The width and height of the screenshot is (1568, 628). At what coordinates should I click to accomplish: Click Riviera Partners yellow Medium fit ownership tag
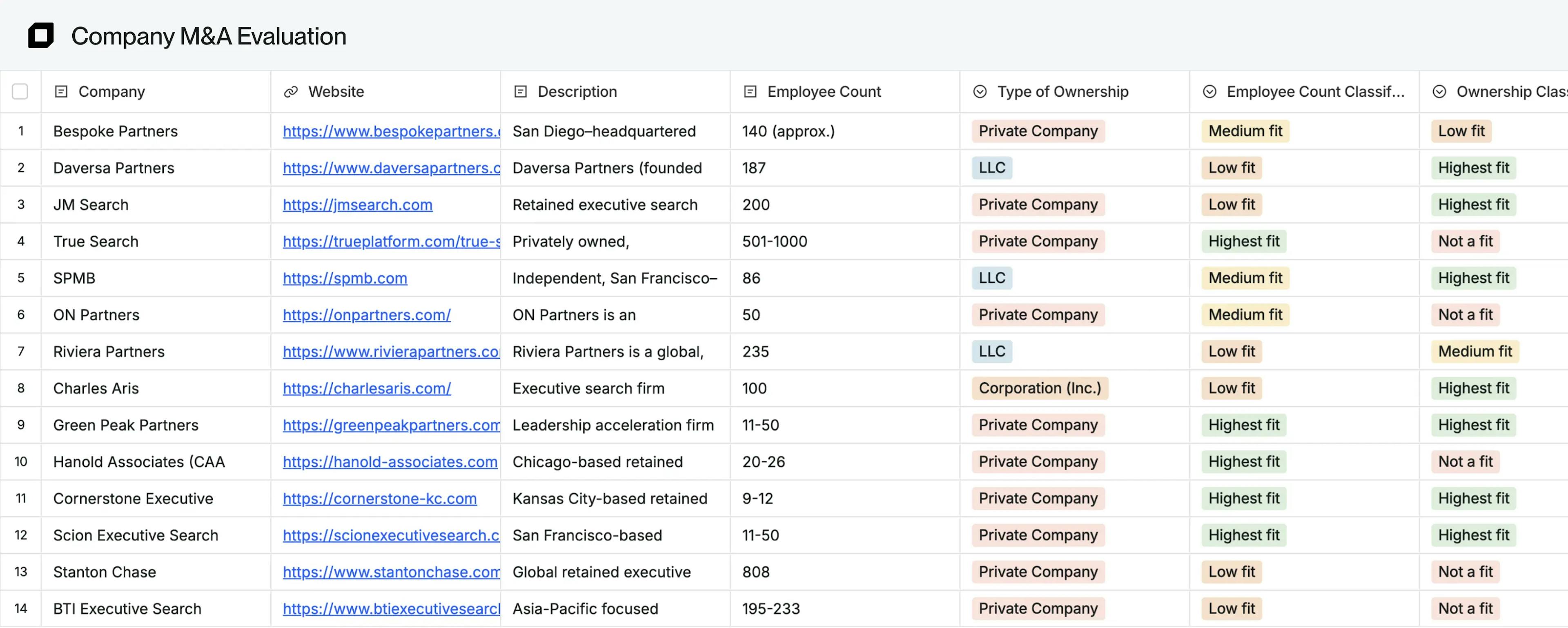point(1474,352)
